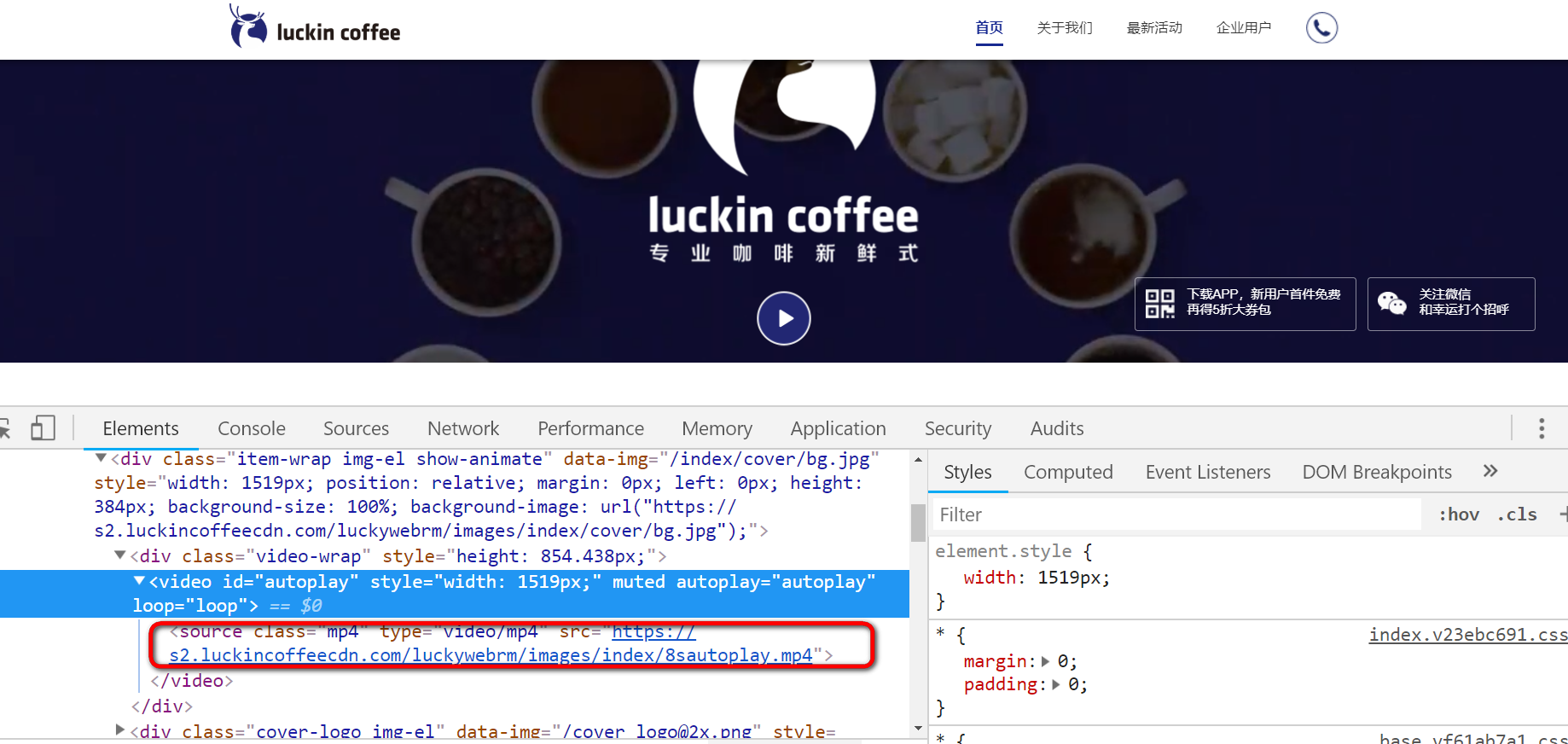Image resolution: width=1568 pixels, height=744 pixels.
Task: Switch to the Sources tab
Action: pos(356,428)
